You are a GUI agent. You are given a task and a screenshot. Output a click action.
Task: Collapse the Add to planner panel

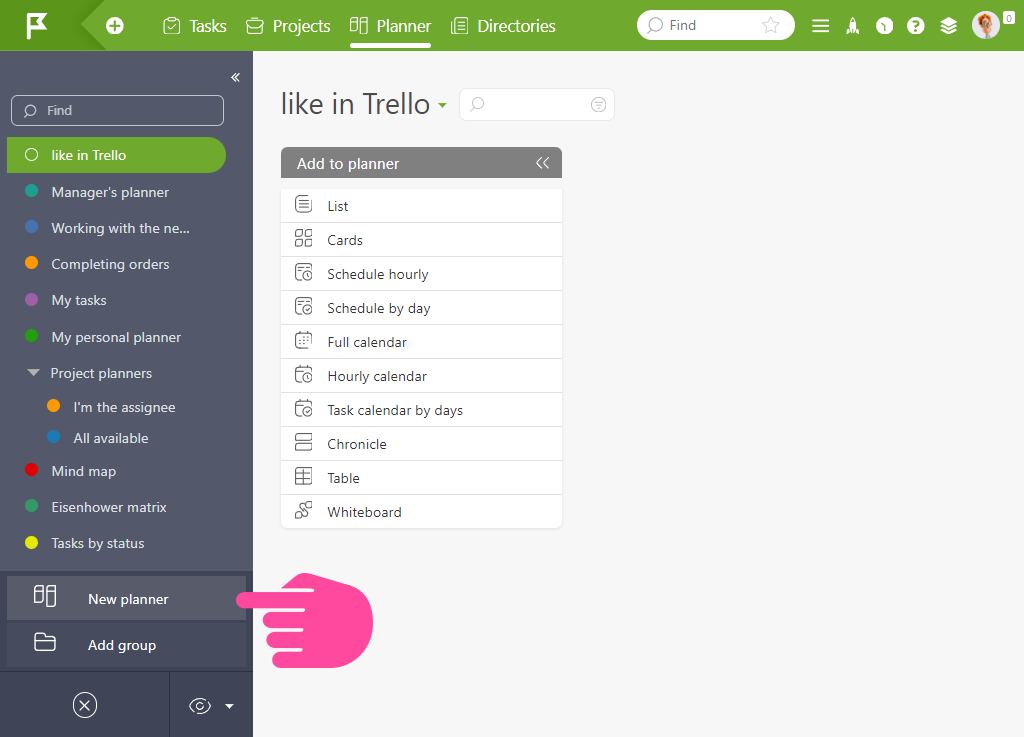tap(543, 163)
